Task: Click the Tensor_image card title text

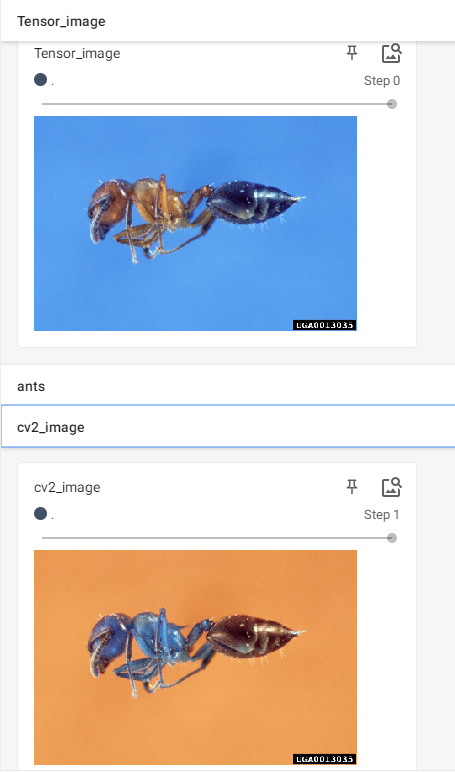Action: coord(77,53)
